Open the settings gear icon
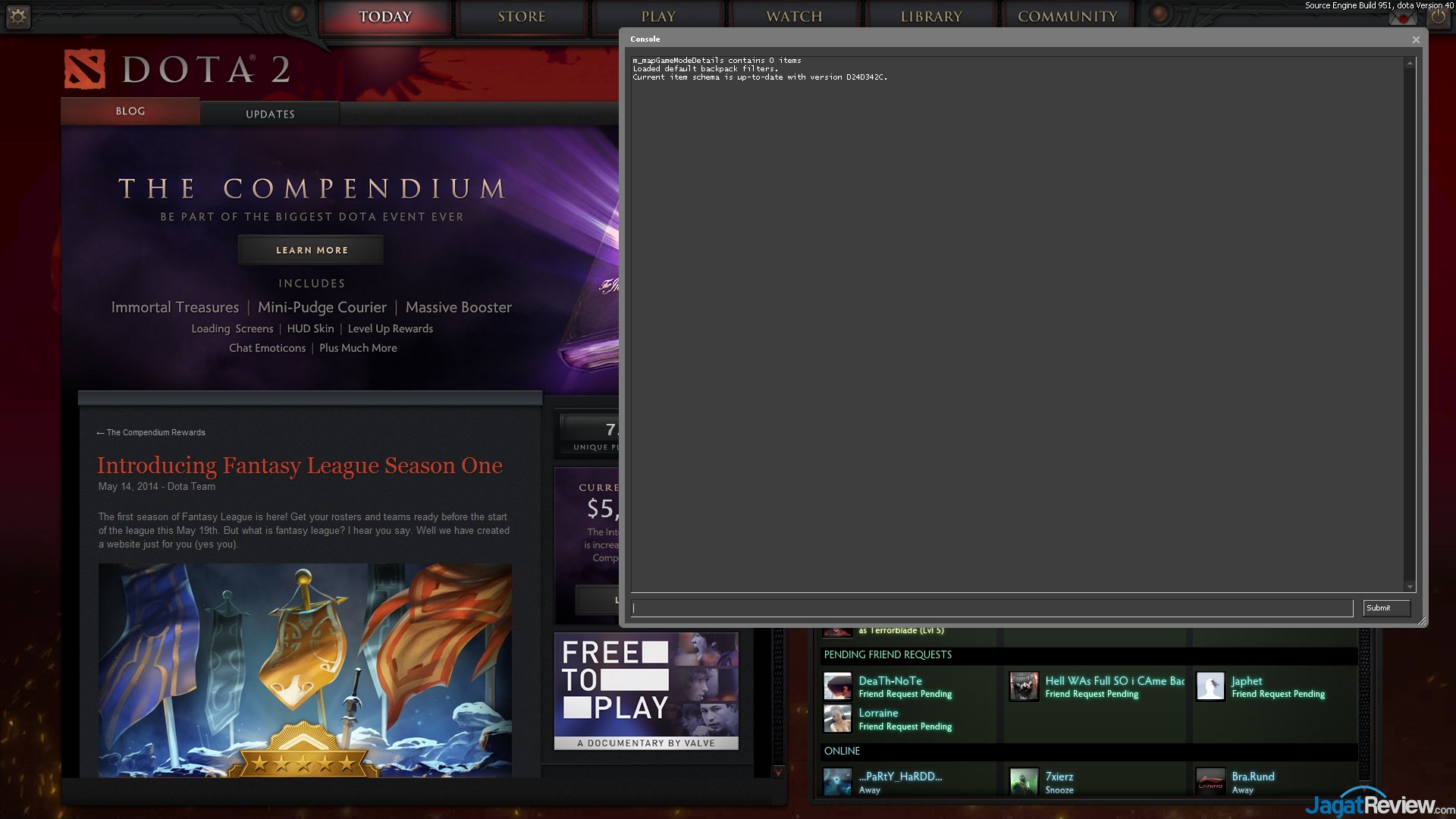This screenshot has width=1456, height=819. pos(18,16)
